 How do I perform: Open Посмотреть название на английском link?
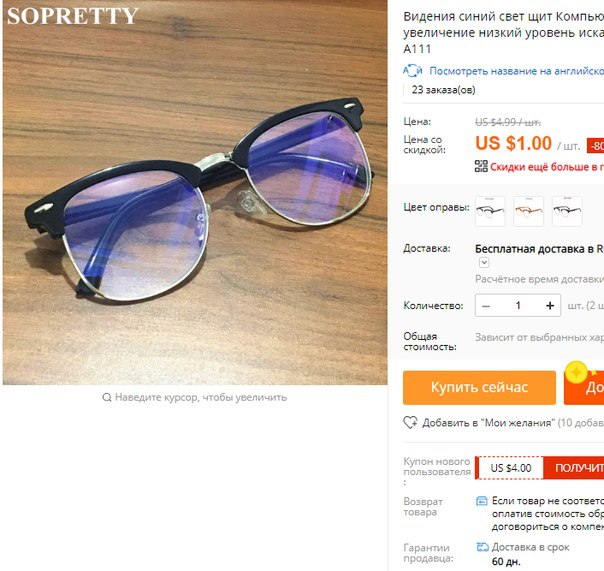pyautogui.click(x=517, y=71)
